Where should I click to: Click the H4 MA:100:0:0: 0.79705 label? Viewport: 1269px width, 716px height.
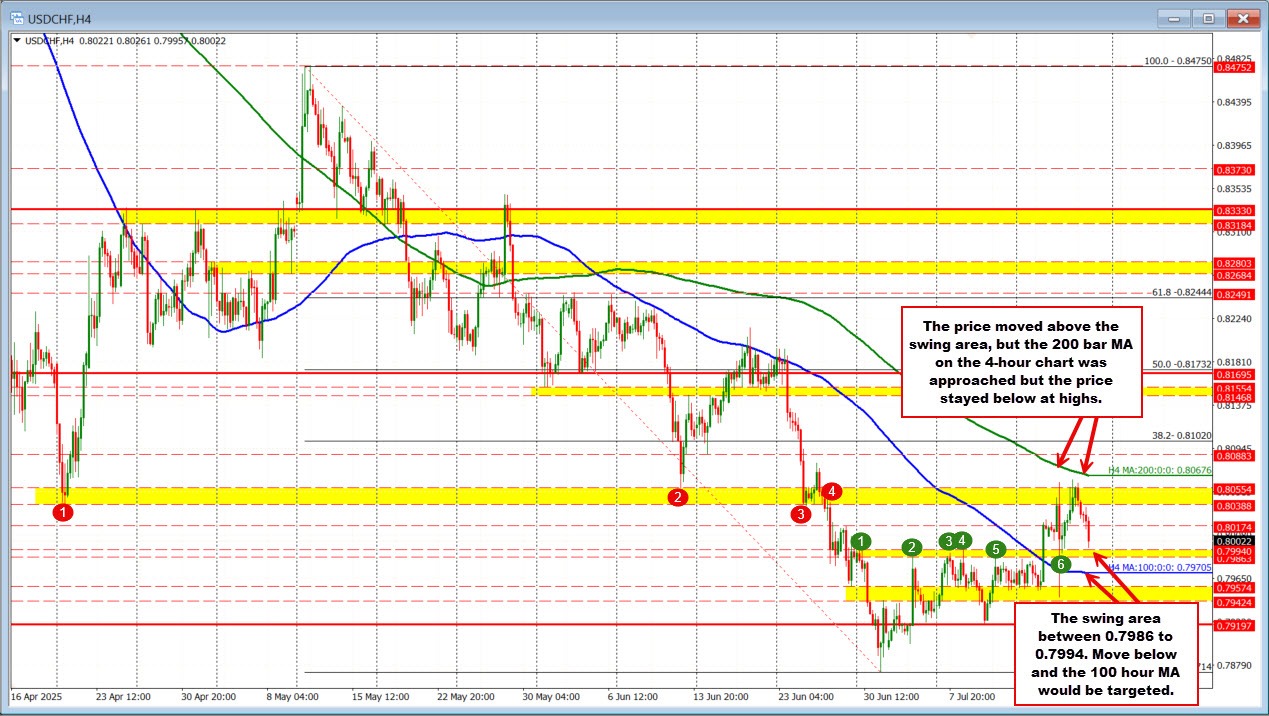[x=1160, y=567]
